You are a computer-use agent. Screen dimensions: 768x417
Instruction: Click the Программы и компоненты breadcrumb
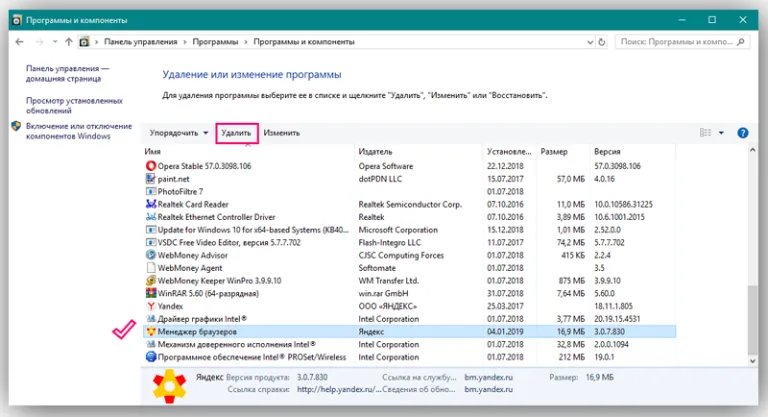[x=304, y=42]
